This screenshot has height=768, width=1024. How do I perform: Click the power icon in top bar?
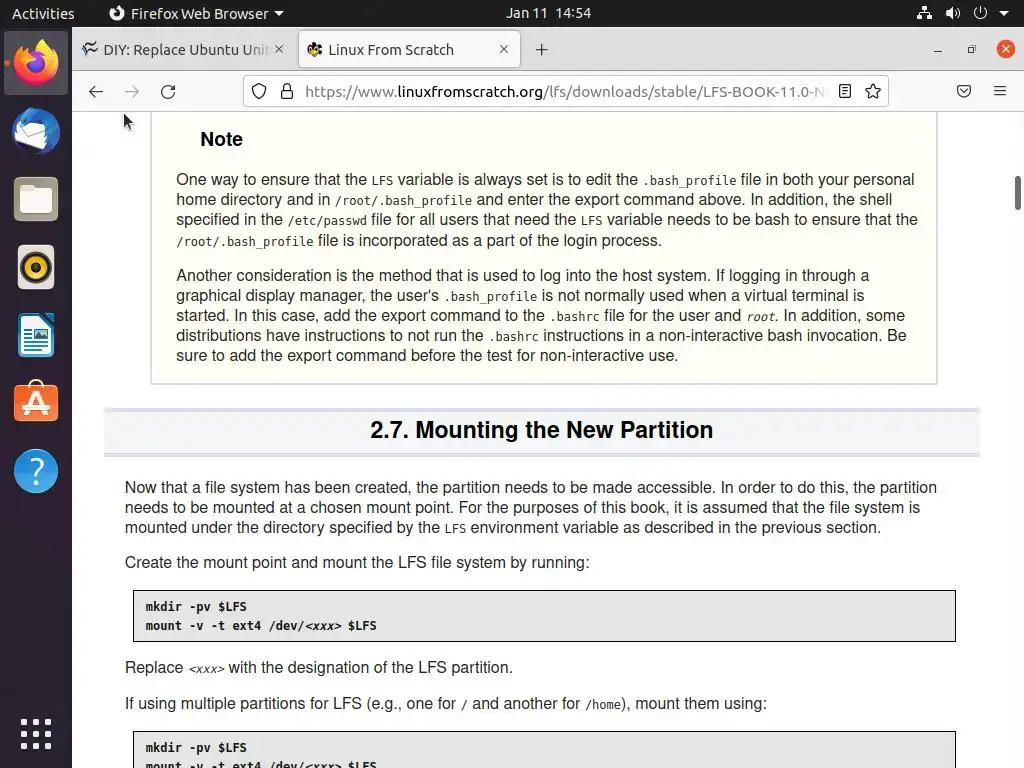(x=980, y=13)
